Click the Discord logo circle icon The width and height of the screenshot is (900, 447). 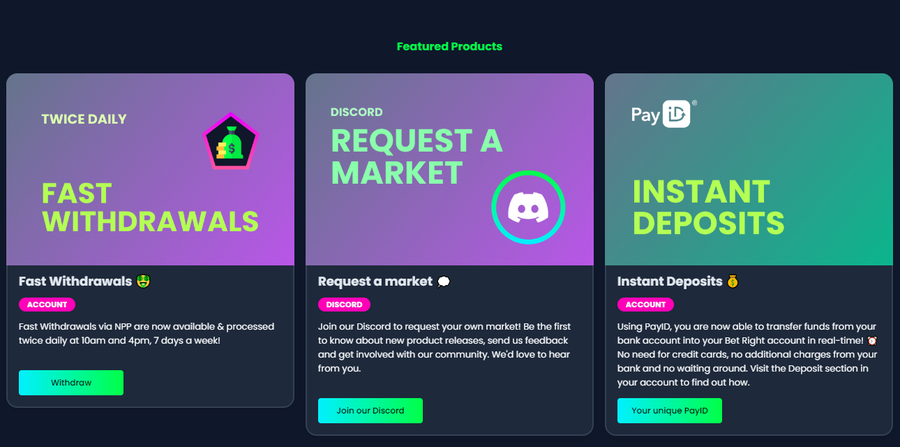(x=528, y=207)
